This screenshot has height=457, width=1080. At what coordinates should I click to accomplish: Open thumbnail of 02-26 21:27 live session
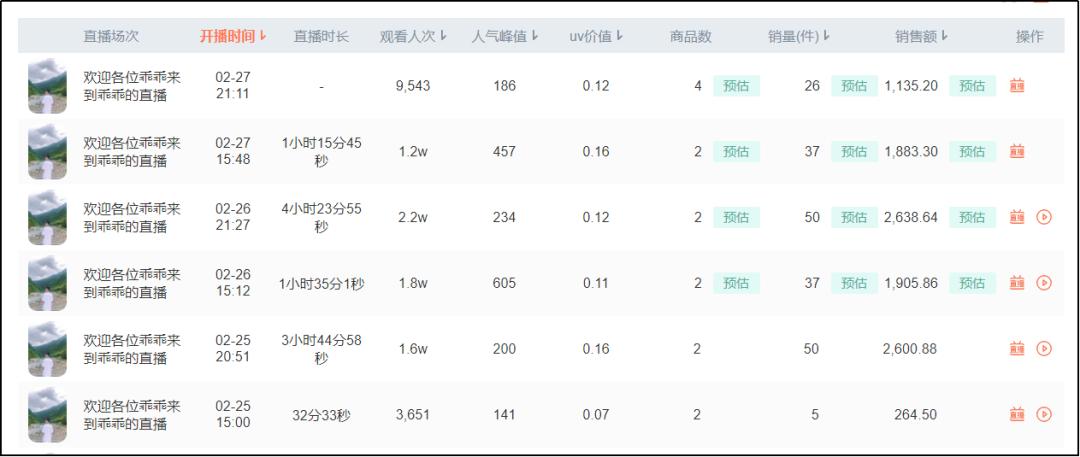(48, 217)
